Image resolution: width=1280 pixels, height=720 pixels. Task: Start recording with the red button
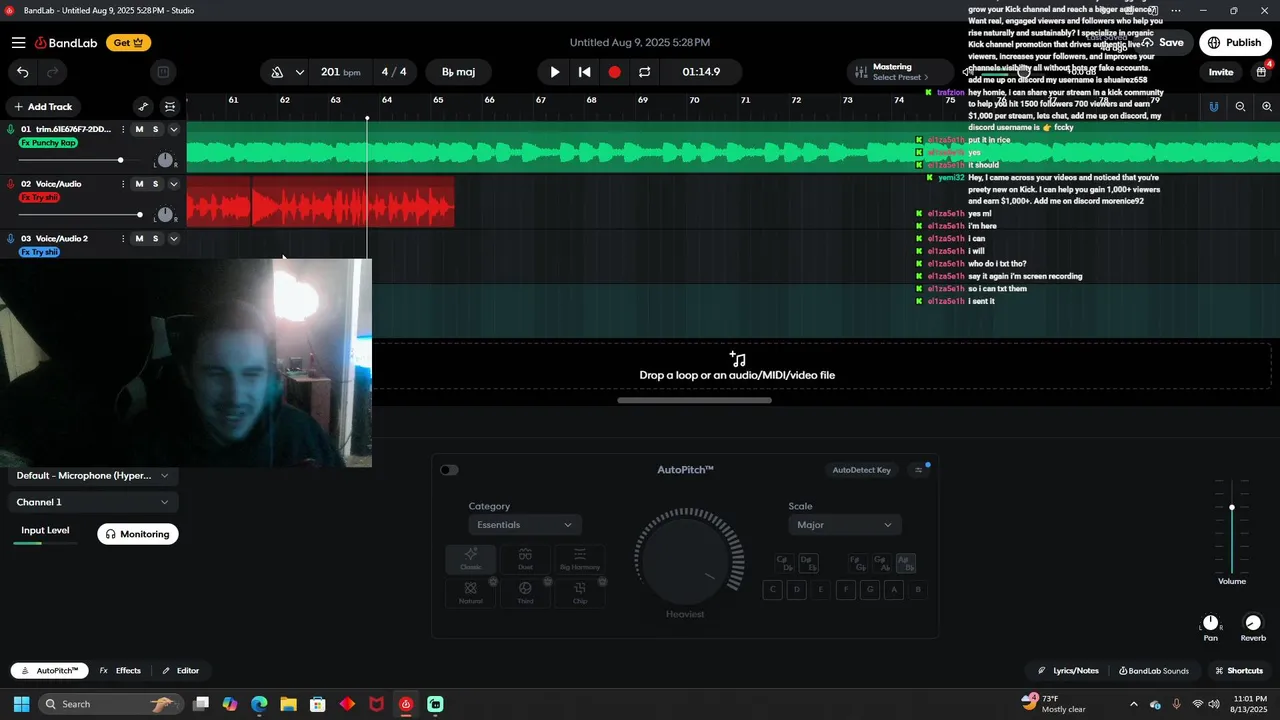coord(614,72)
